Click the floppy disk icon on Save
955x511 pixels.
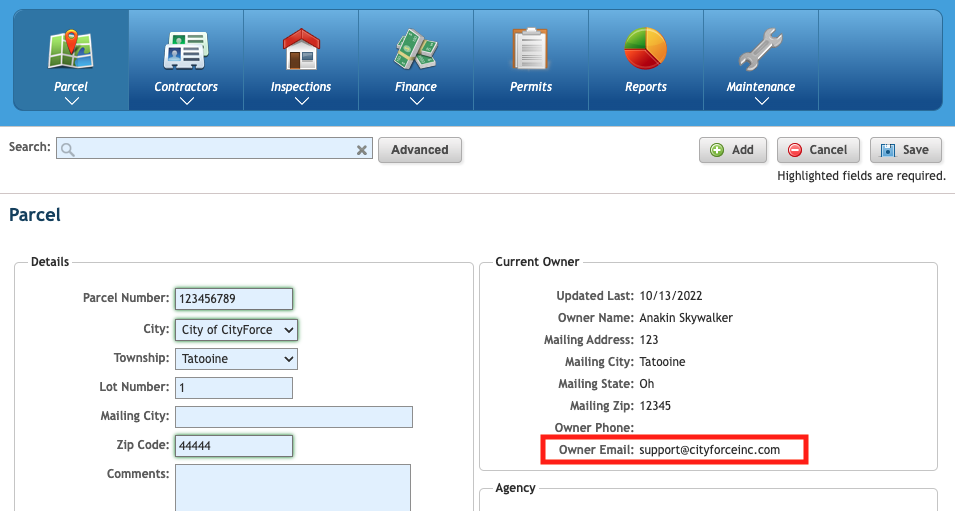tap(888, 150)
